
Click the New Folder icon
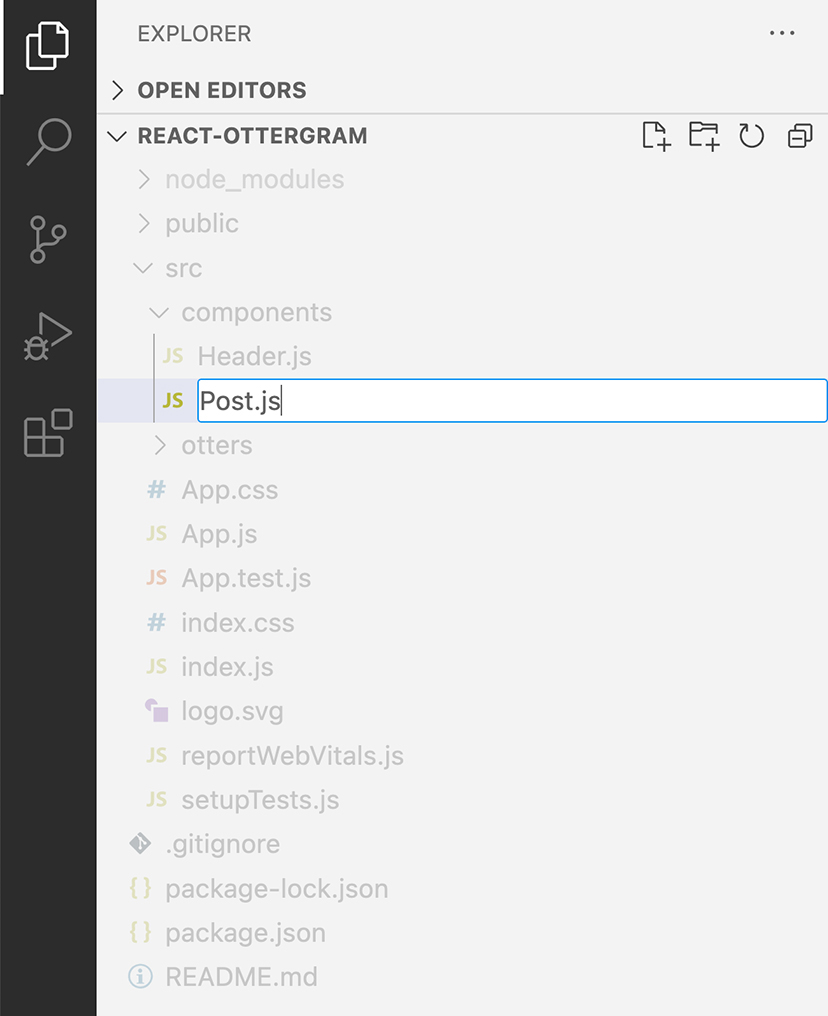tap(704, 136)
